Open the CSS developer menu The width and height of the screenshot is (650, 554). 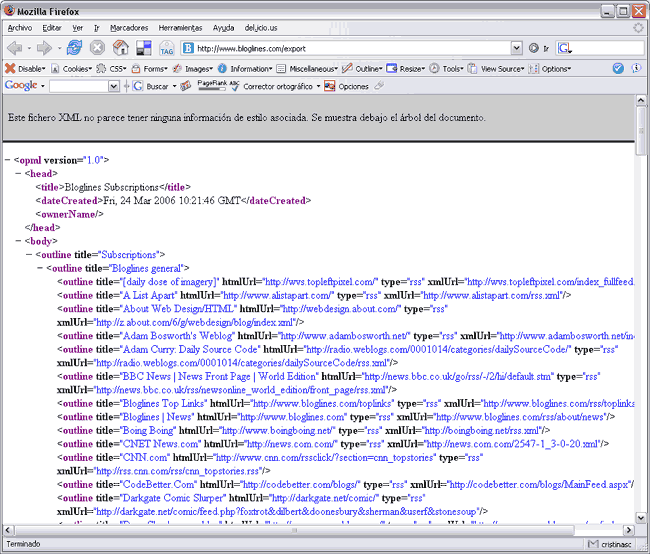(112, 68)
